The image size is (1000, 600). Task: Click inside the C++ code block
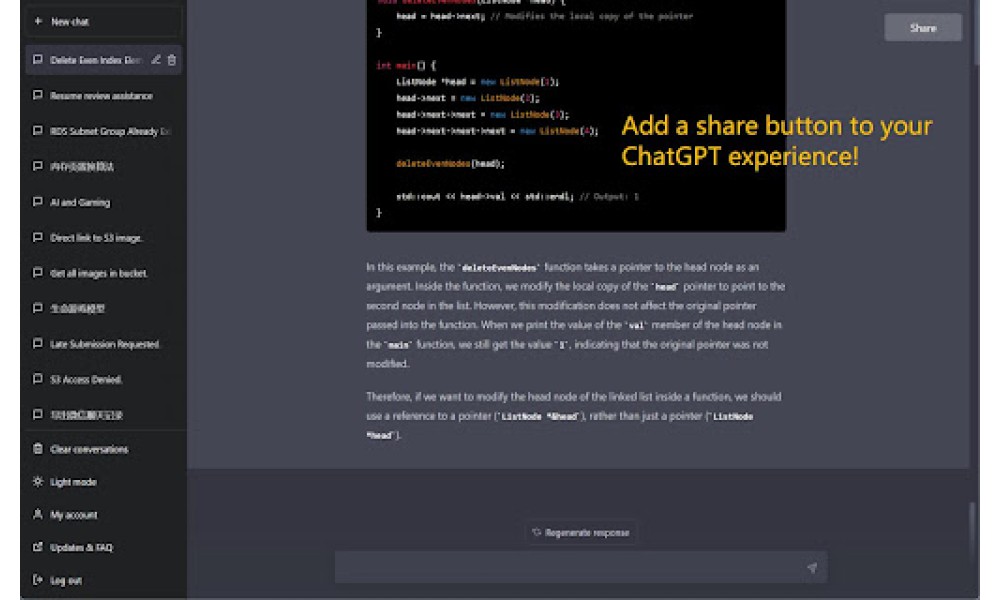click(x=576, y=115)
